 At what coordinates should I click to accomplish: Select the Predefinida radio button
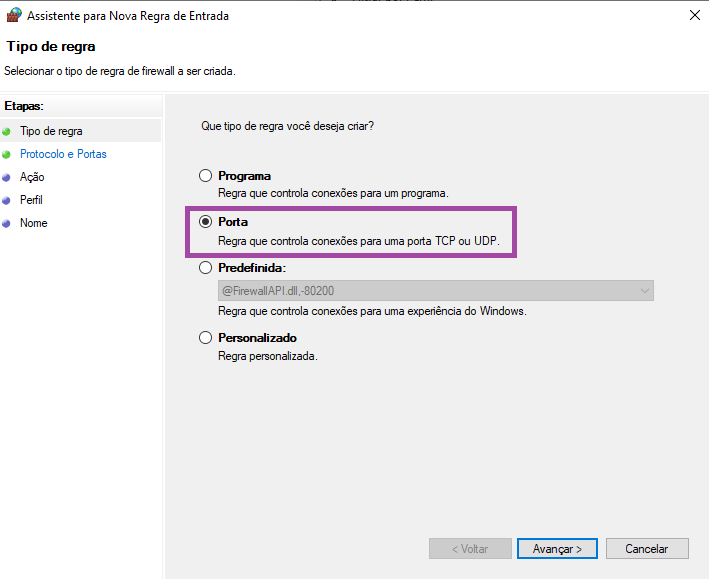(206, 268)
